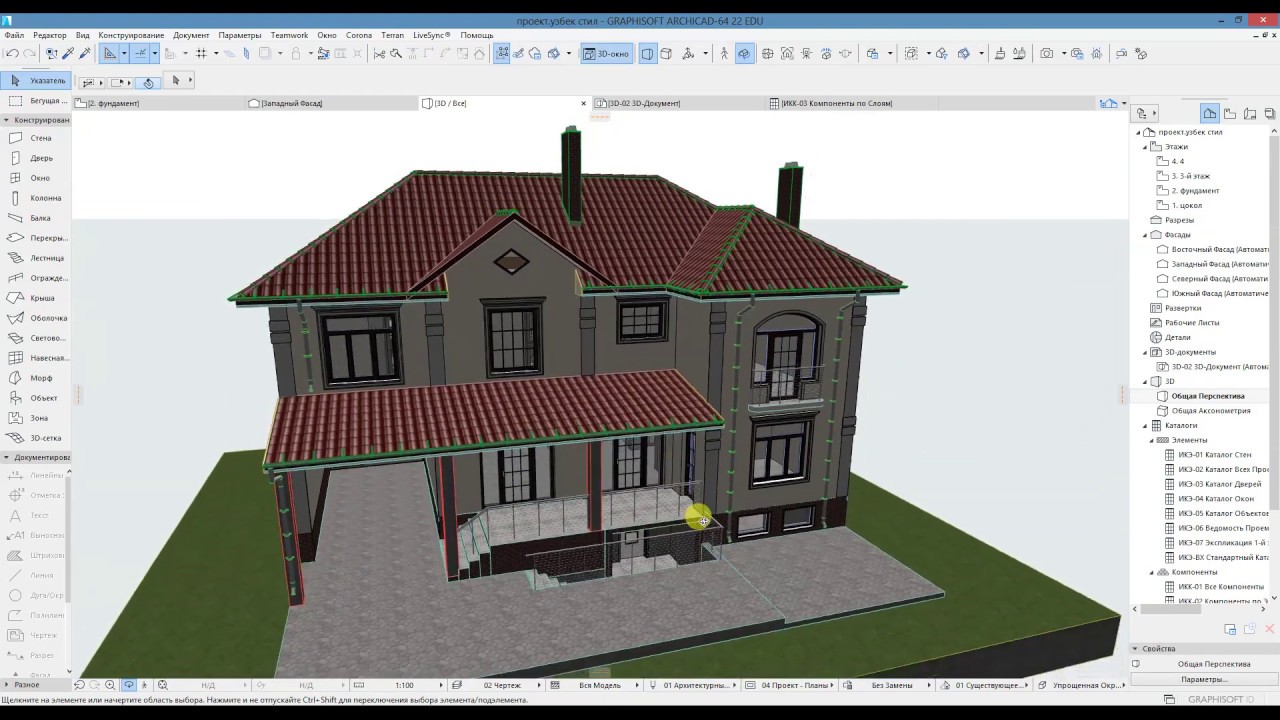Image resolution: width=1280 pixels, height=720 pixels.
Task: Open the Teamwork menu
Action: click(289, 35)
